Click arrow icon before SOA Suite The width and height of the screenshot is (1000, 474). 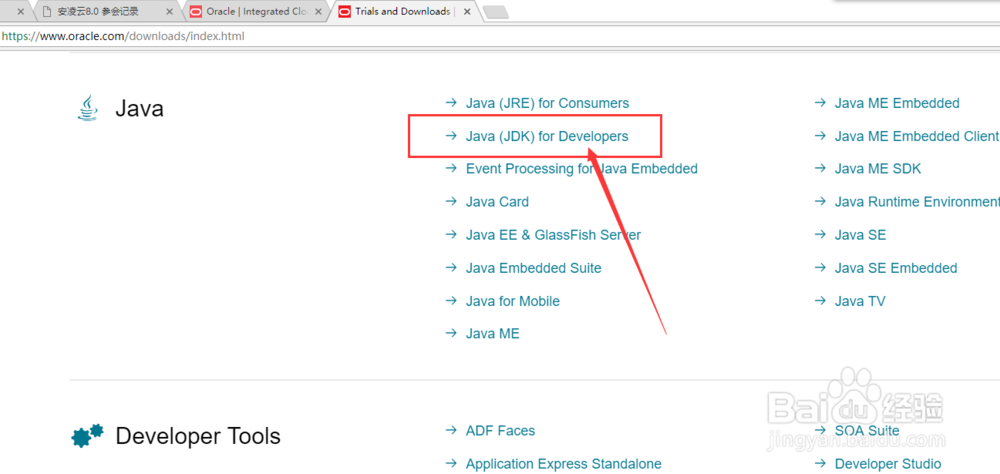(820, 431)
